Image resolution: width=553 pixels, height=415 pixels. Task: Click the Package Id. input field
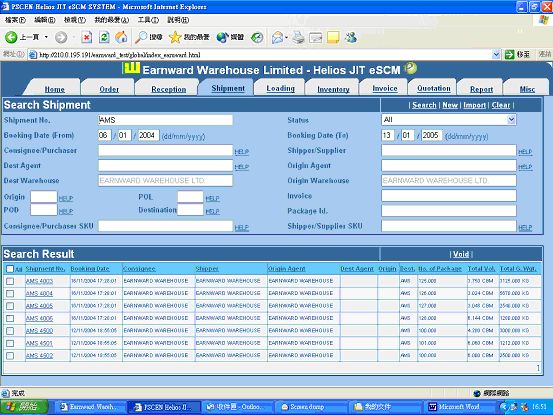point(449,211)
